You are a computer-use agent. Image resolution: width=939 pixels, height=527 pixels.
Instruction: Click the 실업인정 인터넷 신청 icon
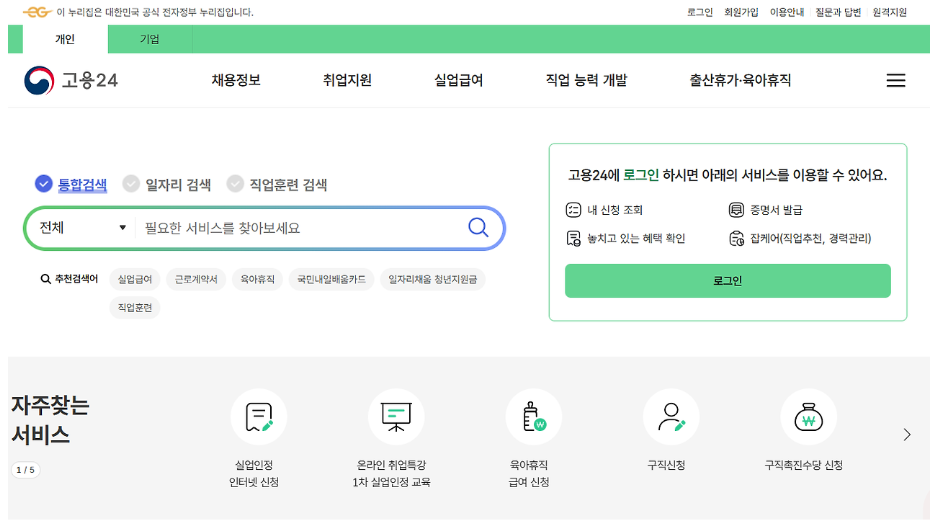coord(259,417)
